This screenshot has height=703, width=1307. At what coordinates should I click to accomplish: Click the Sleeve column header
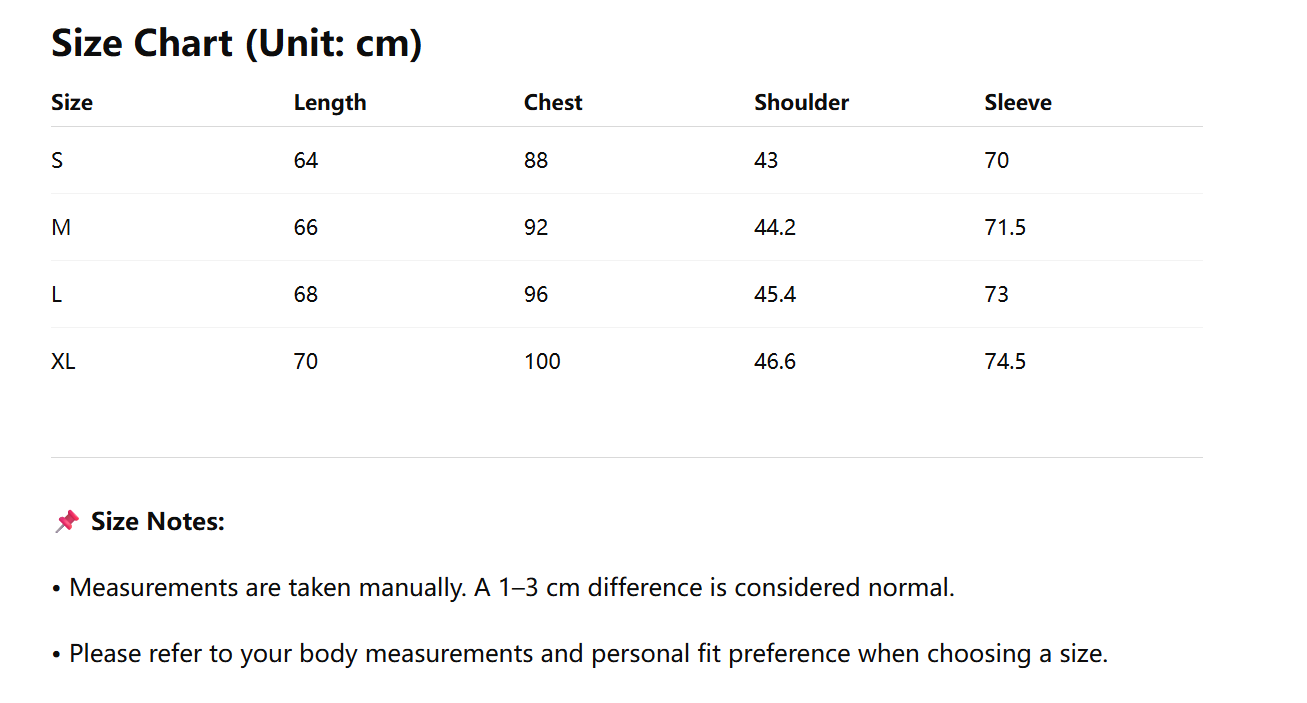1018,102
